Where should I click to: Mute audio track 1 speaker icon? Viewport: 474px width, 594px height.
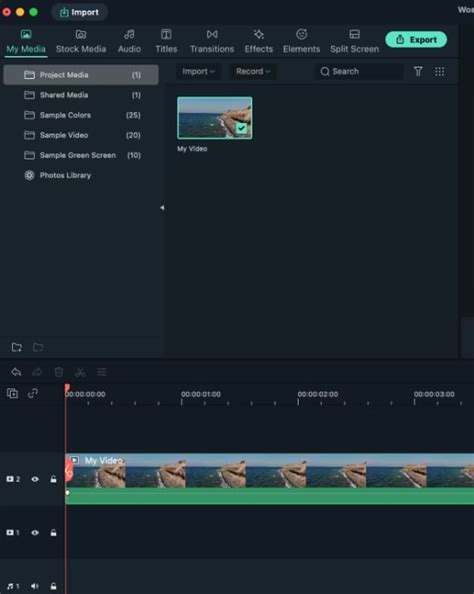tap(35, 586)
